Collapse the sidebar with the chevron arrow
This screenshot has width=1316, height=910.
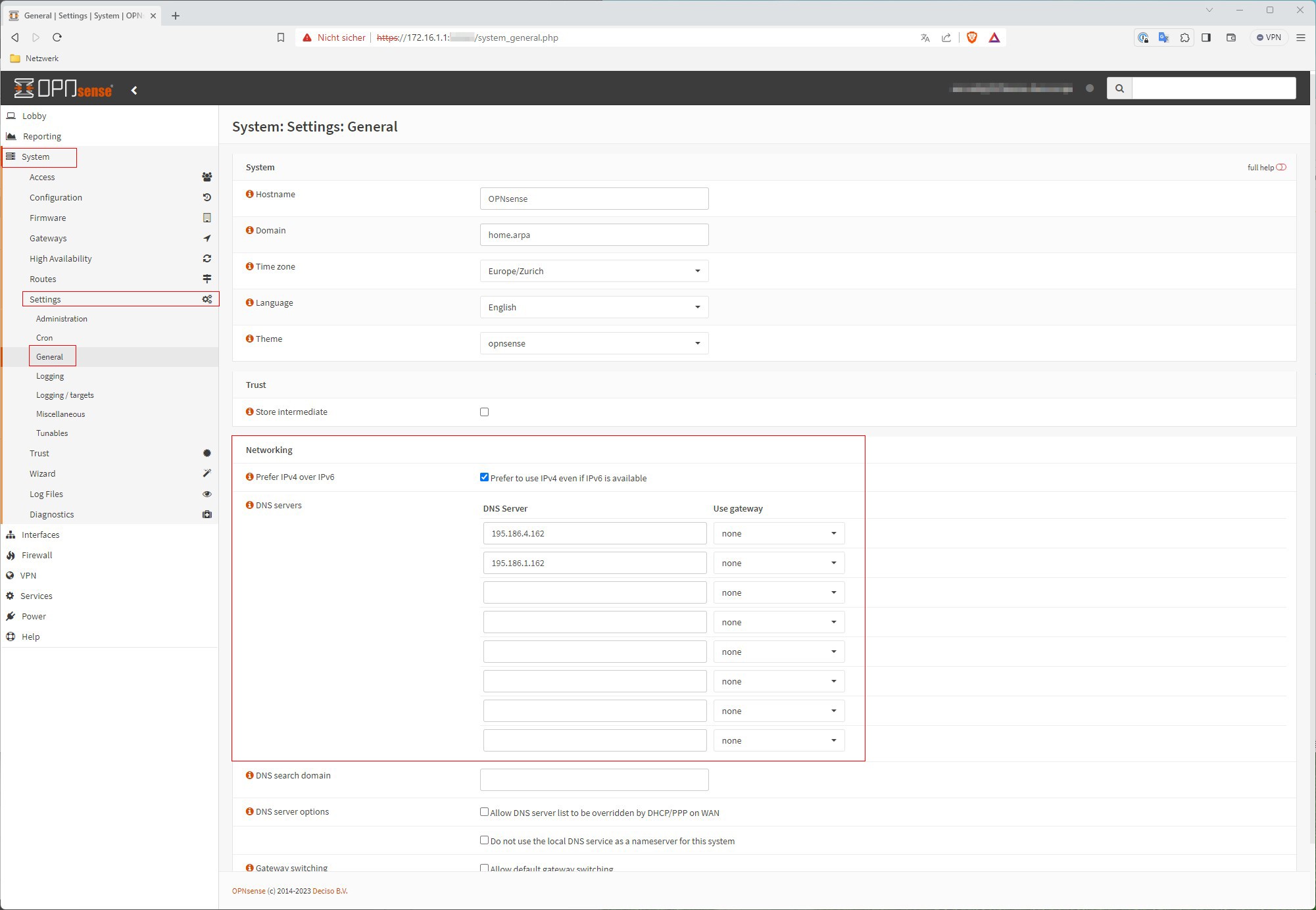[x=134, y=90]
